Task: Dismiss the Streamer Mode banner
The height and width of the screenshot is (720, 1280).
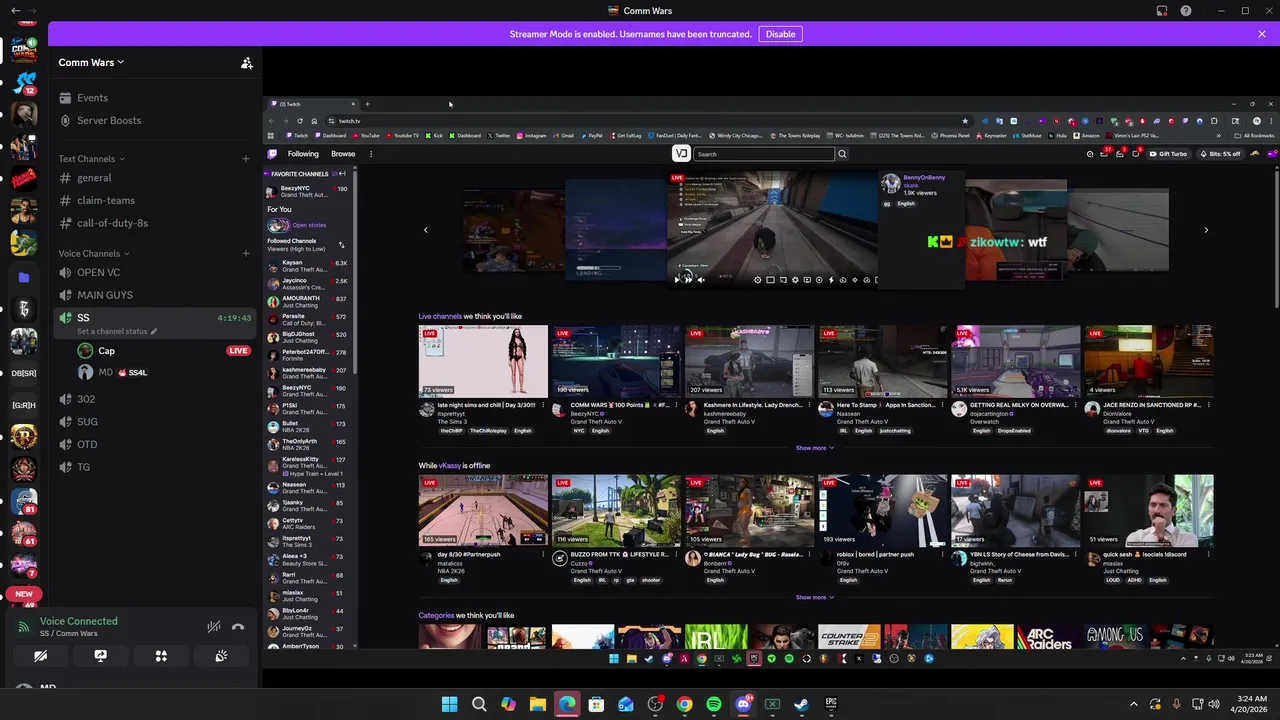Action: pos(1262,34)
